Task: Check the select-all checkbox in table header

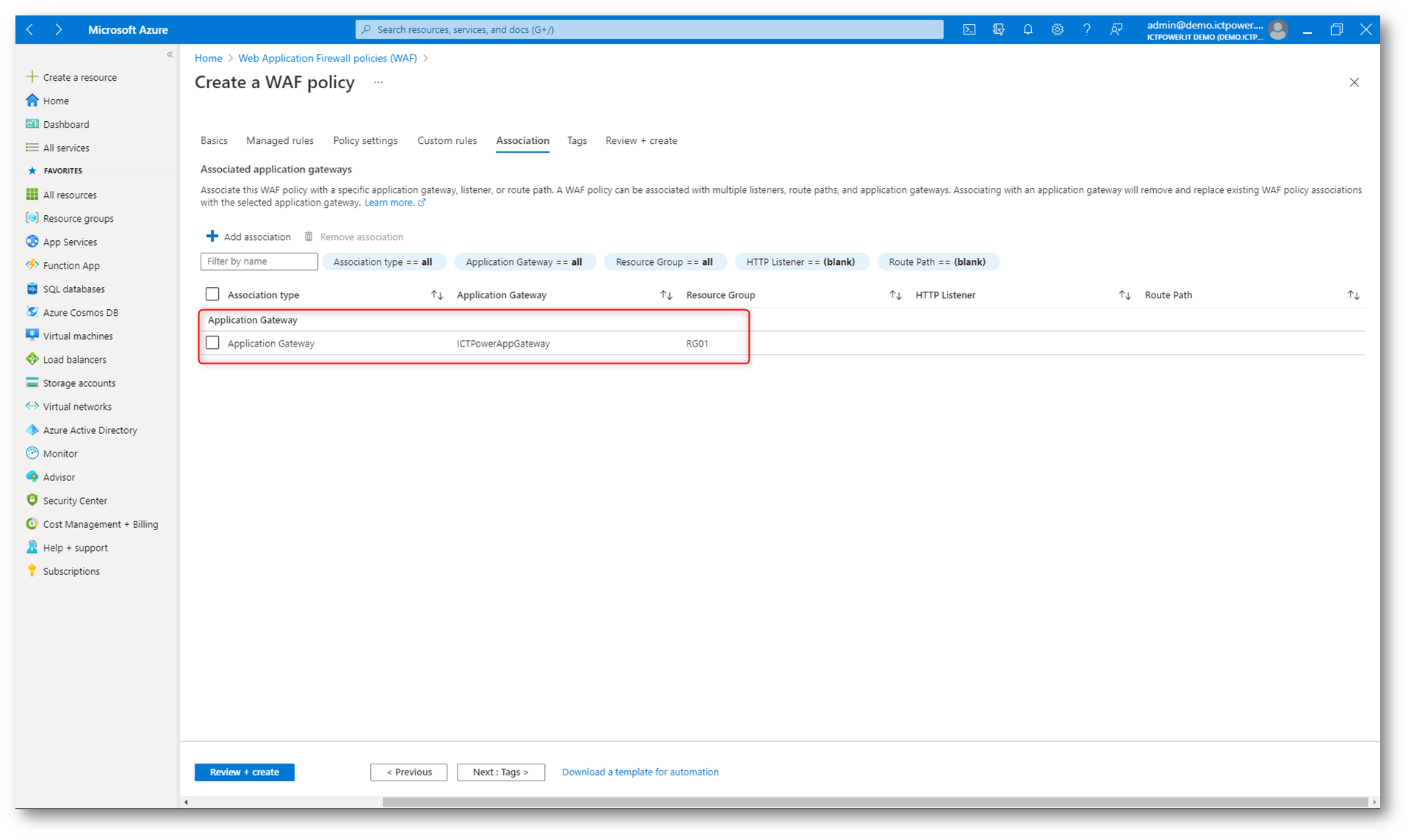Action: tap(212, 294)
